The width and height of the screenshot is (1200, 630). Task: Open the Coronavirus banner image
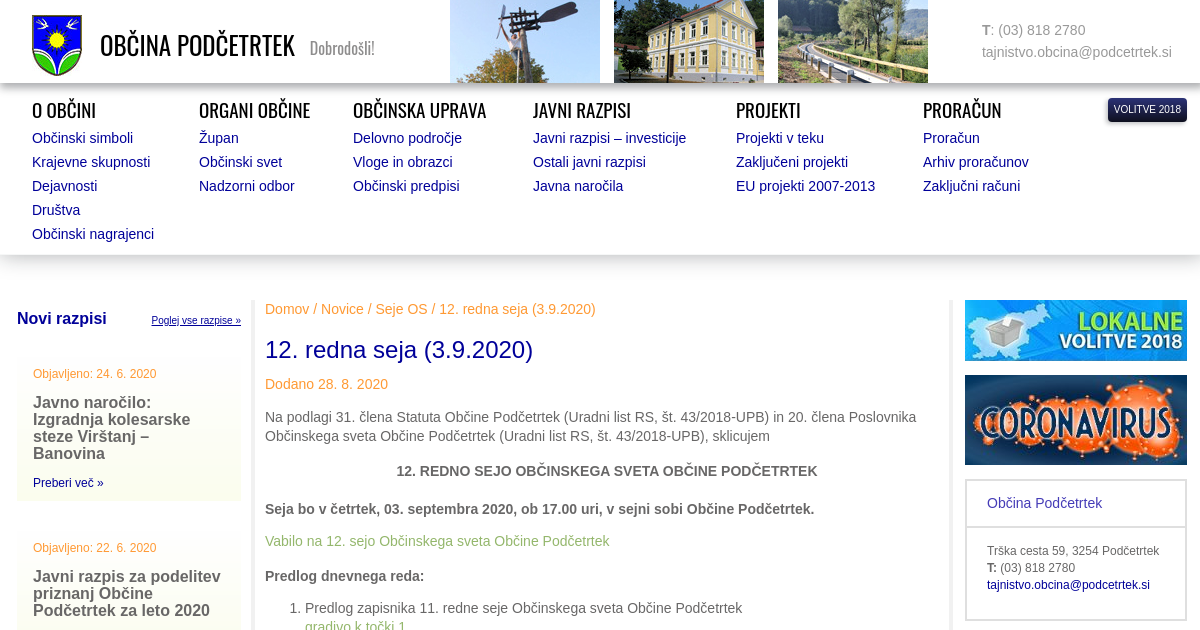(1075, 420)
